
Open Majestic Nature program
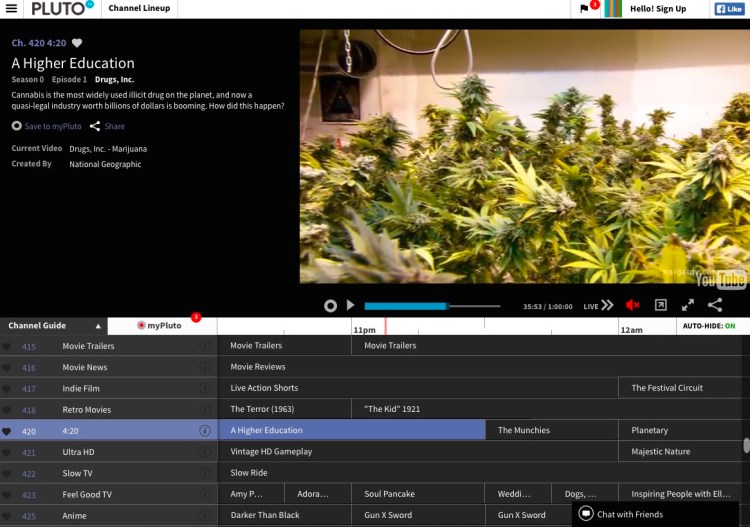pos(680,451)
